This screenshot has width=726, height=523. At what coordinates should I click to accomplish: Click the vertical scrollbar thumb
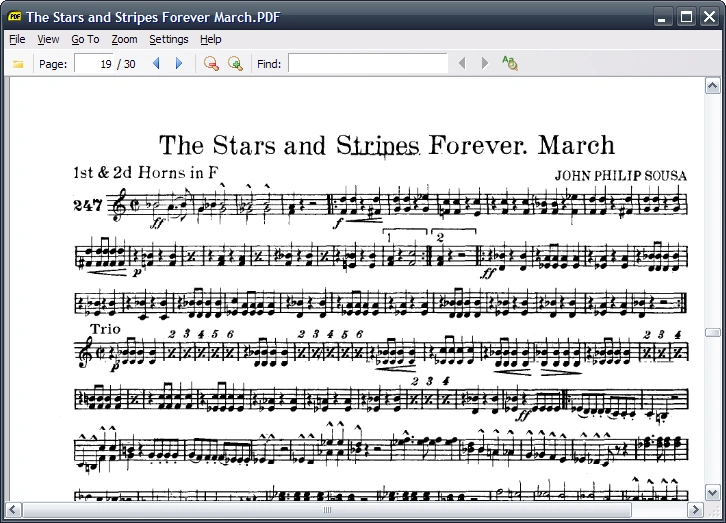coord(713,333)
